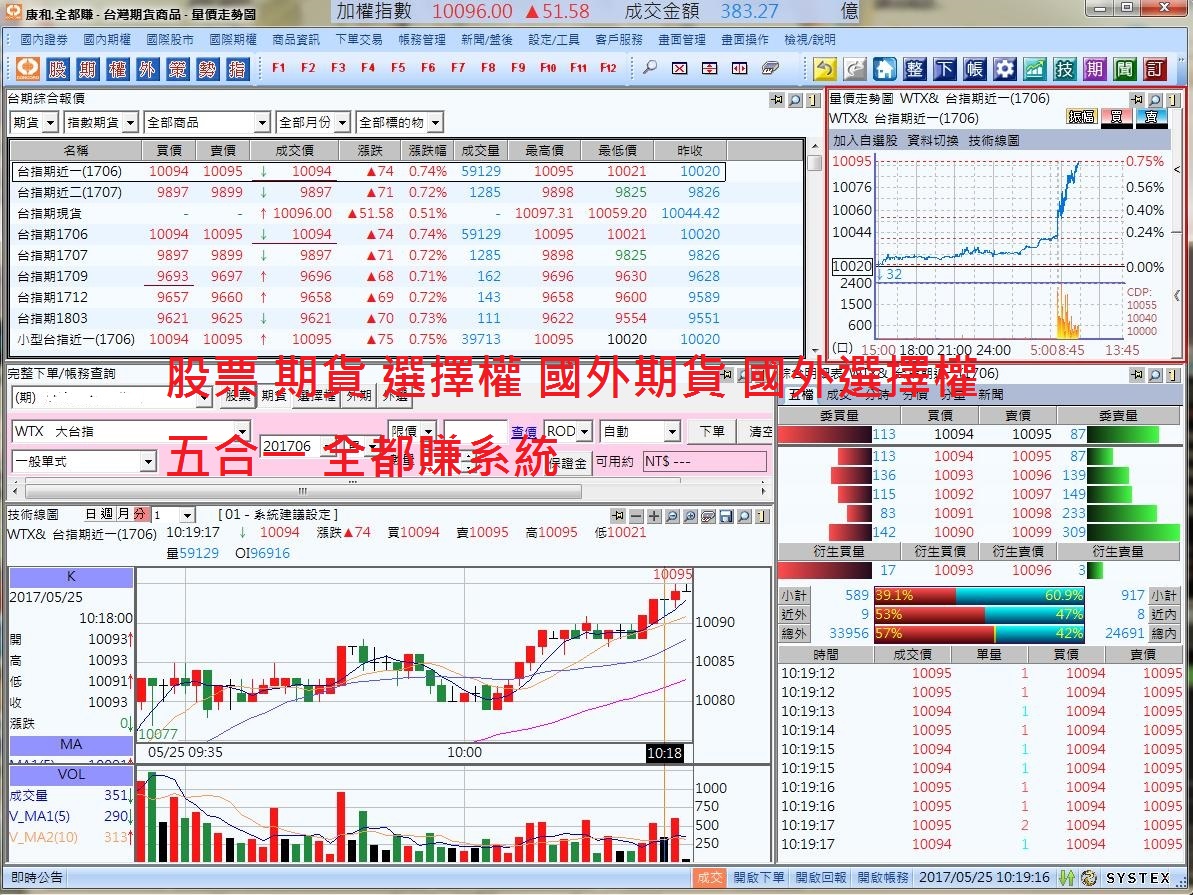This screenshot has height=895, width=1193.
Task: Open the 聞 news icon in toolbar
Action: (1125, 69)
